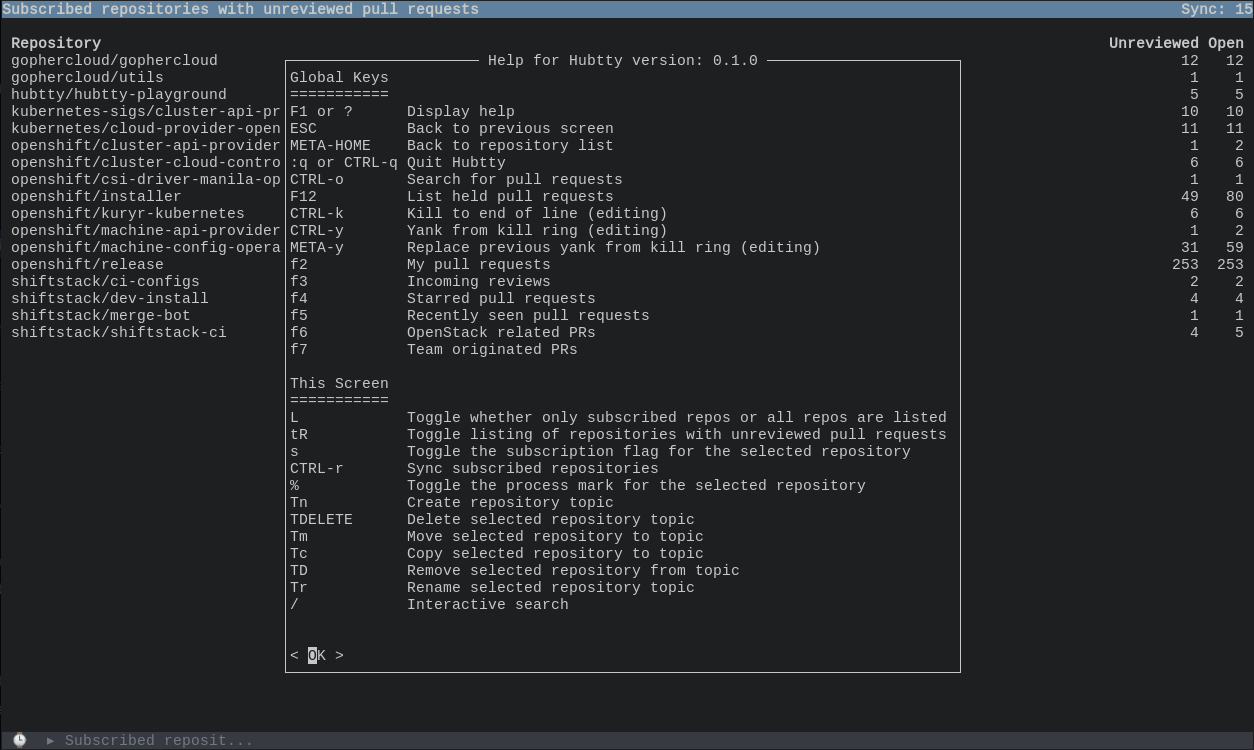Click the 'Open' column header
The height and width of the screenshot is (750, 1254).
[x=1225, y=43]
